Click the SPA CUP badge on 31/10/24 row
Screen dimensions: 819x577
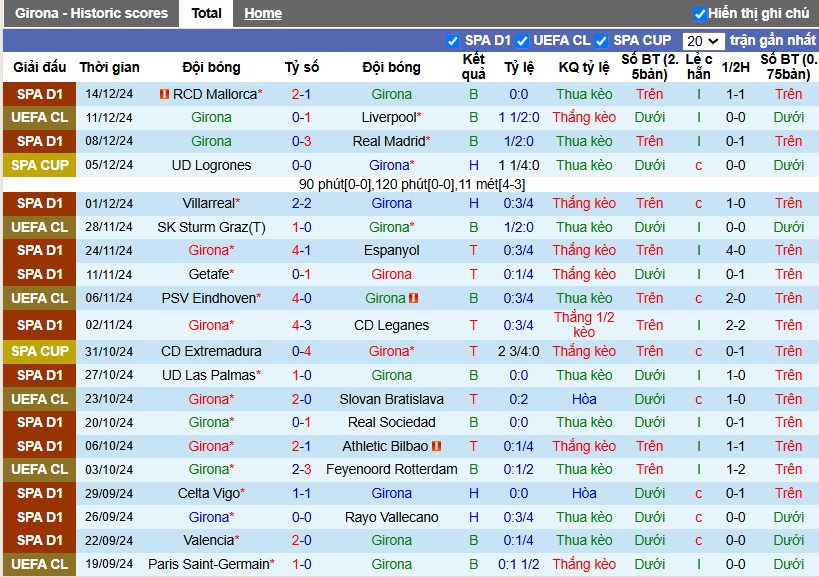[40, 351]
